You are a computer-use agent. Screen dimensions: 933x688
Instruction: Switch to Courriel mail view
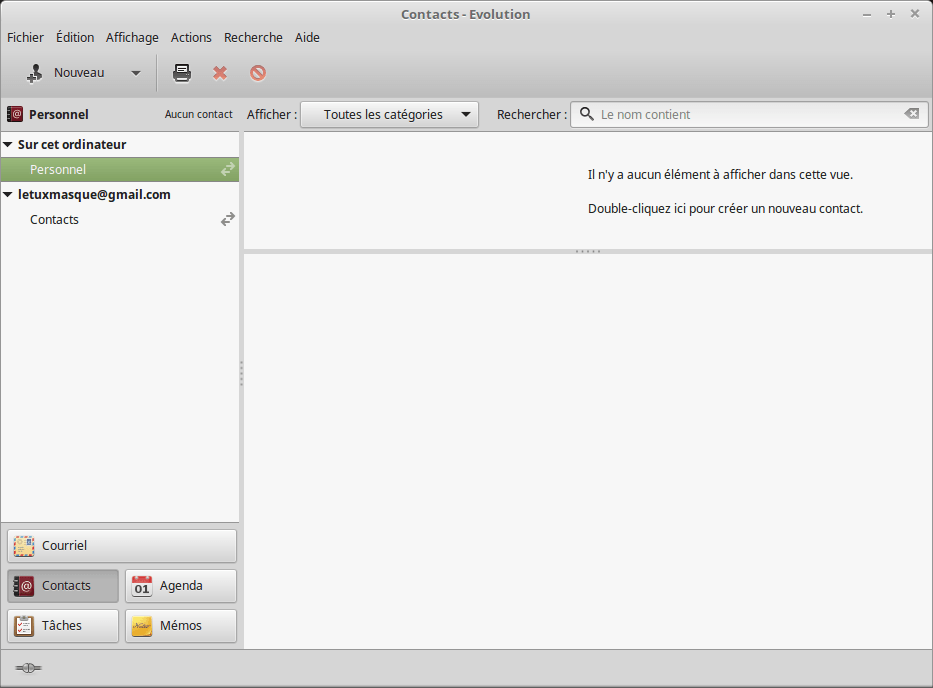pyautogui.click(x=122, y=546)
